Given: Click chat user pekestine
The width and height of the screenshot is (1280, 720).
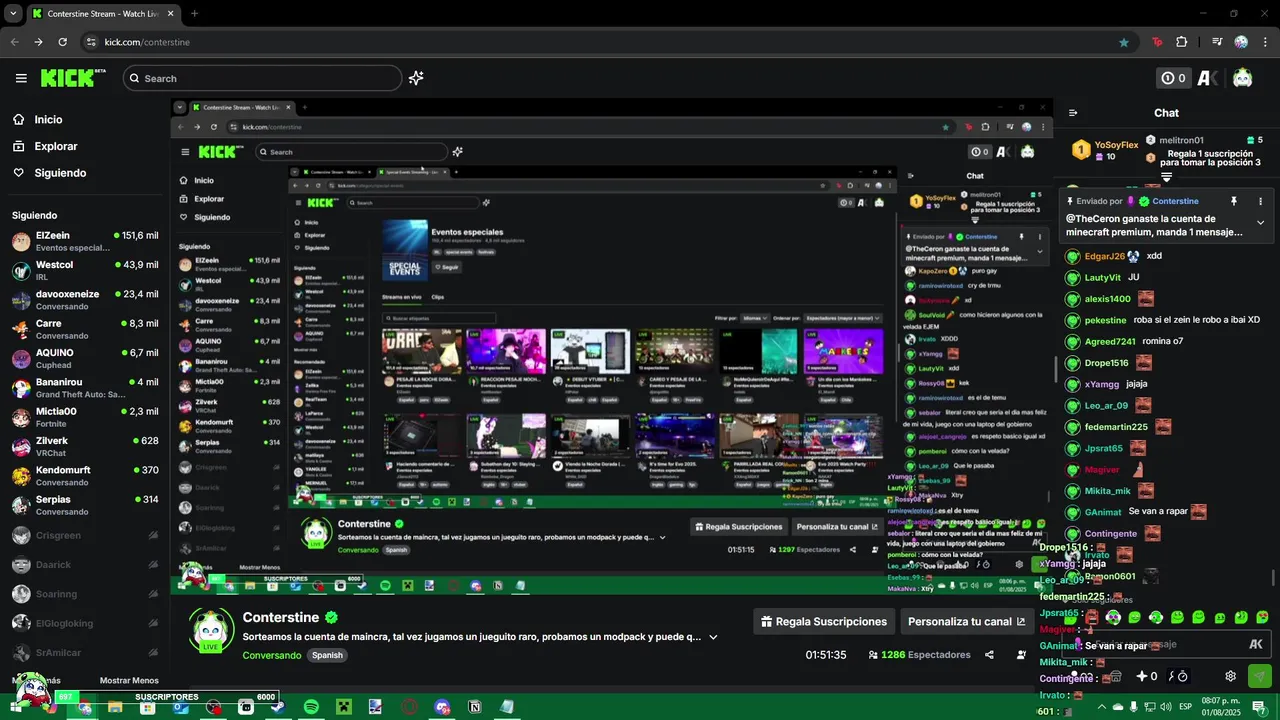Looking at the screenshot, I should click(x=1105, y=320).
